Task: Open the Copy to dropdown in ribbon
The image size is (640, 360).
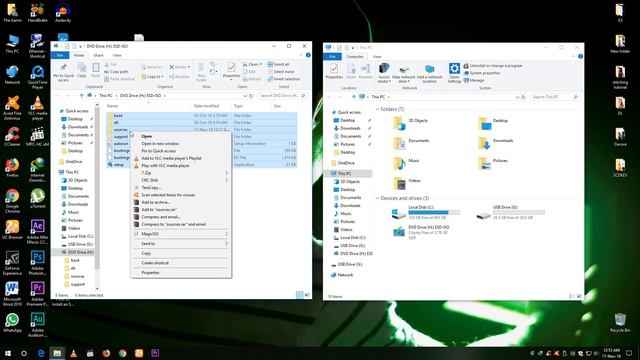Action: tap(162, 77)
